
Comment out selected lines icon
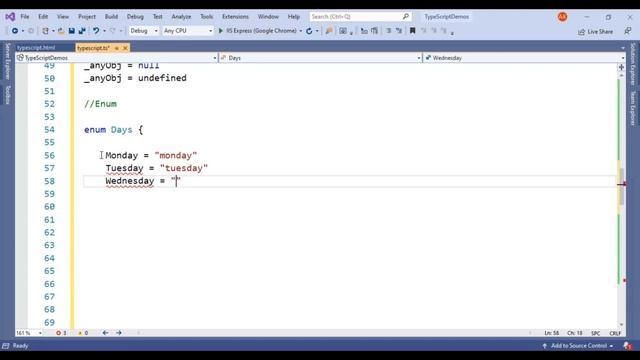tap(389, 31)
